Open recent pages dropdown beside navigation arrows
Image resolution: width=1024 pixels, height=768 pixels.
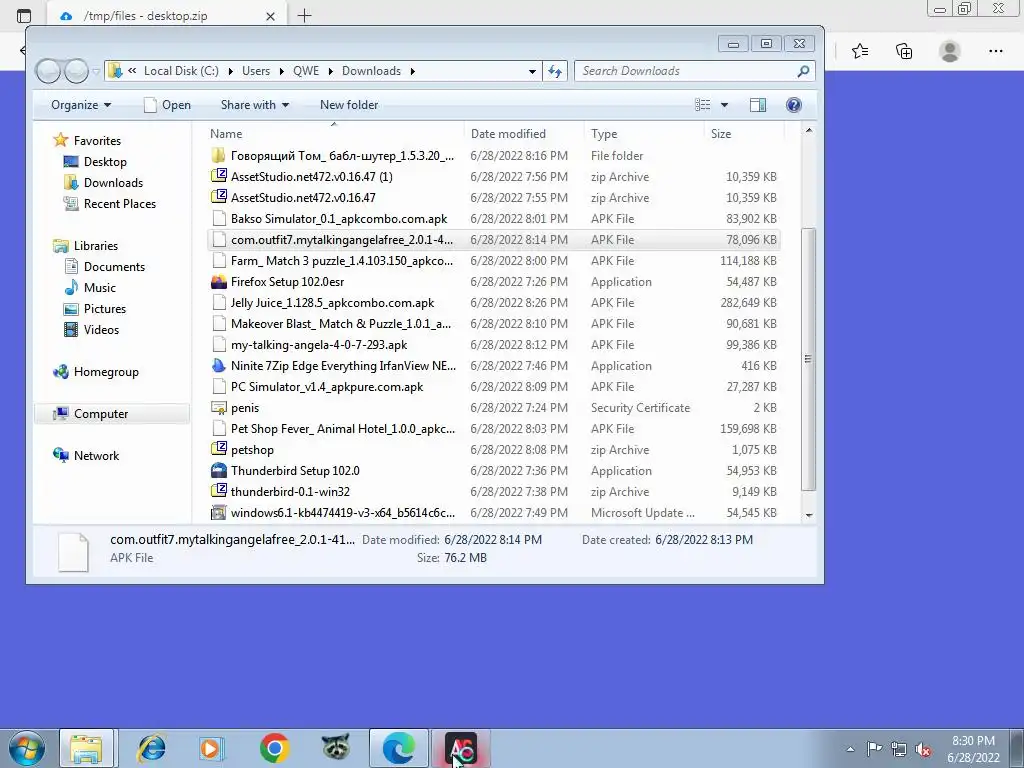(x=96, y=71)
